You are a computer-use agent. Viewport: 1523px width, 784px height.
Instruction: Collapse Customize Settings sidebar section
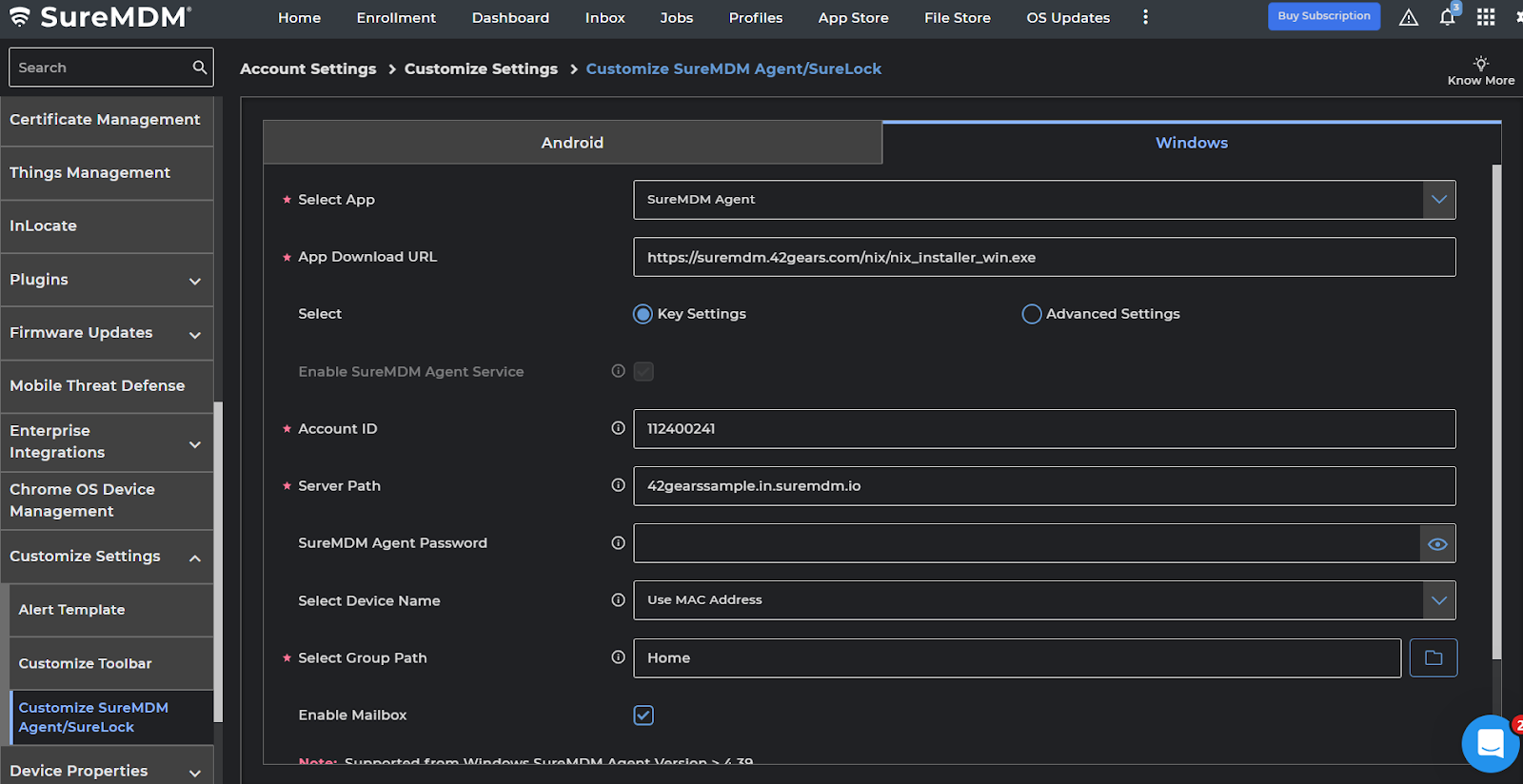pyautogui.click(x=107, y=557)
